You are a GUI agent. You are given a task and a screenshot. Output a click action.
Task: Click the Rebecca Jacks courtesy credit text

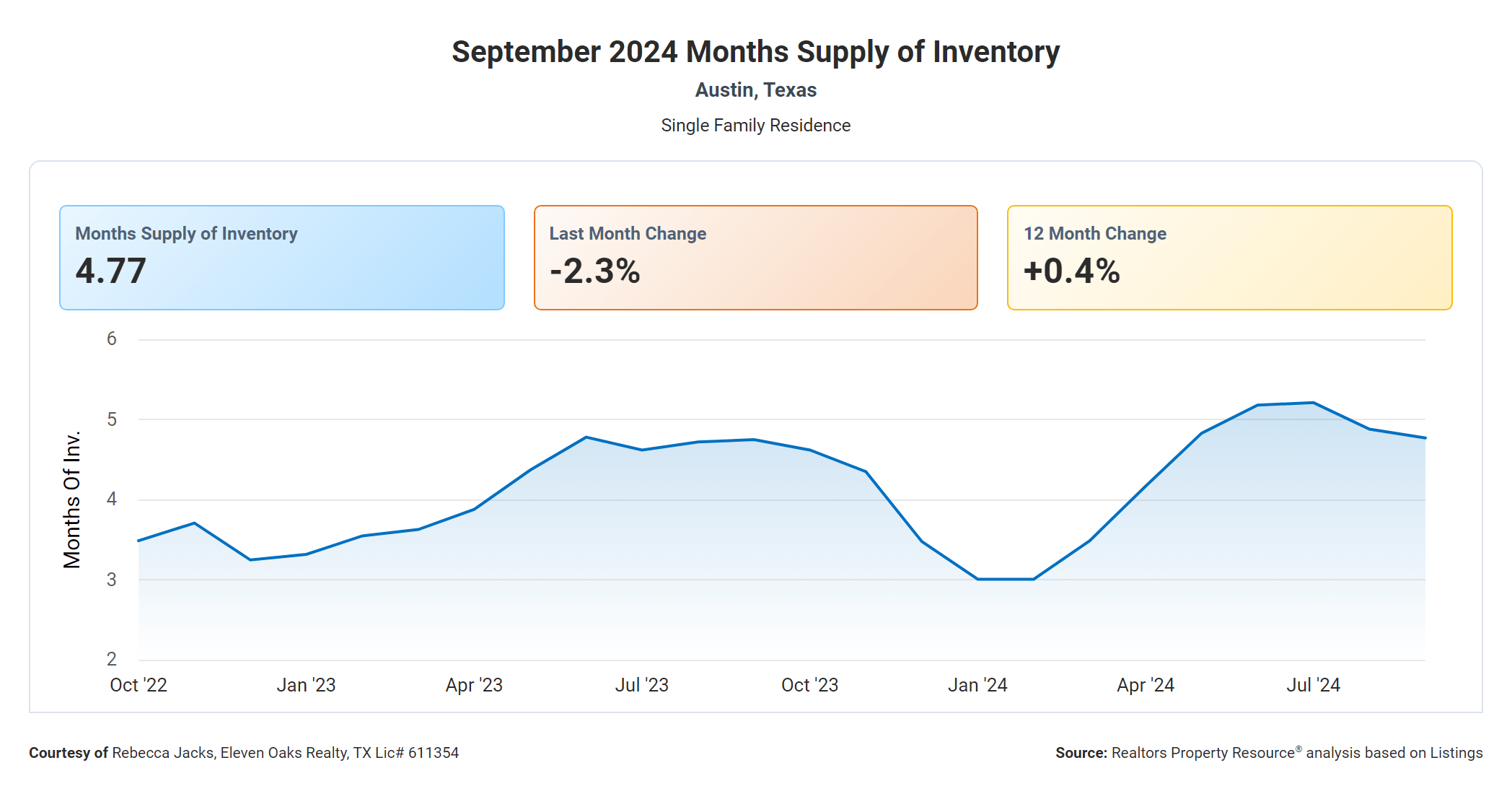click(x=244, y=753)
